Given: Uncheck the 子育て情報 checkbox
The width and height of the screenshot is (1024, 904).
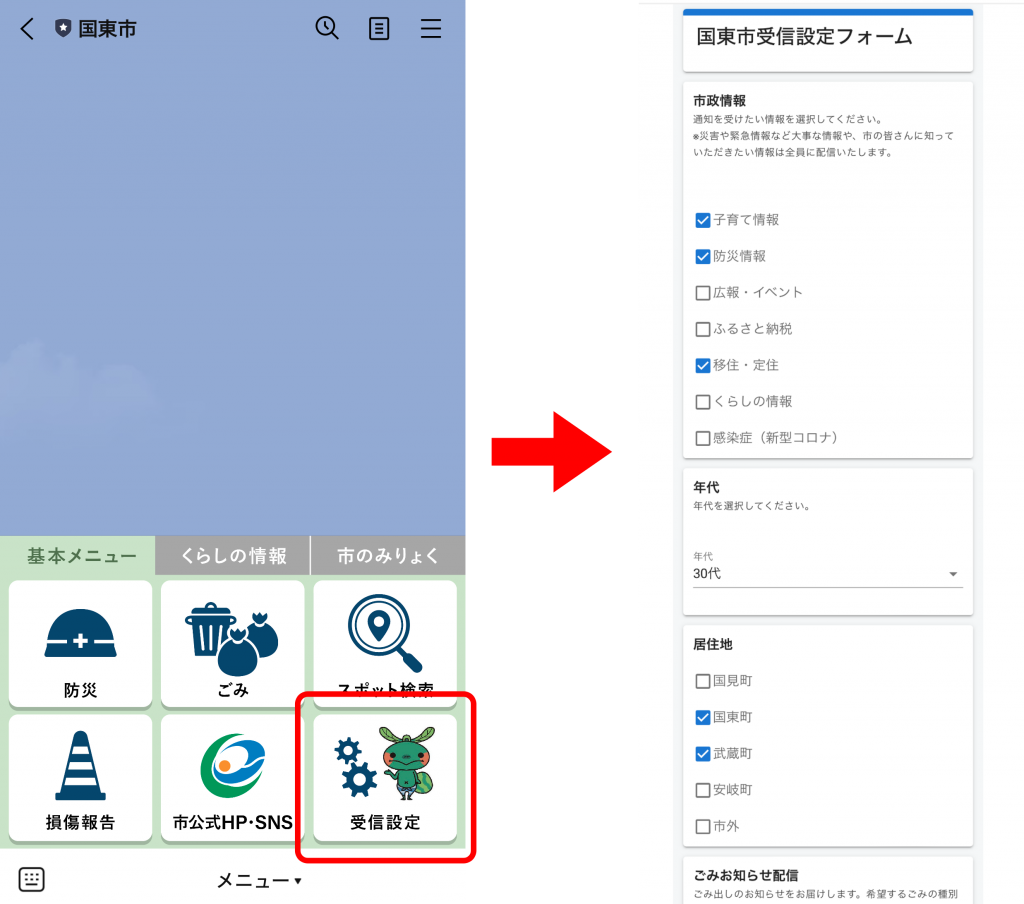Looking at the screenshot, I should click(703, 220).
